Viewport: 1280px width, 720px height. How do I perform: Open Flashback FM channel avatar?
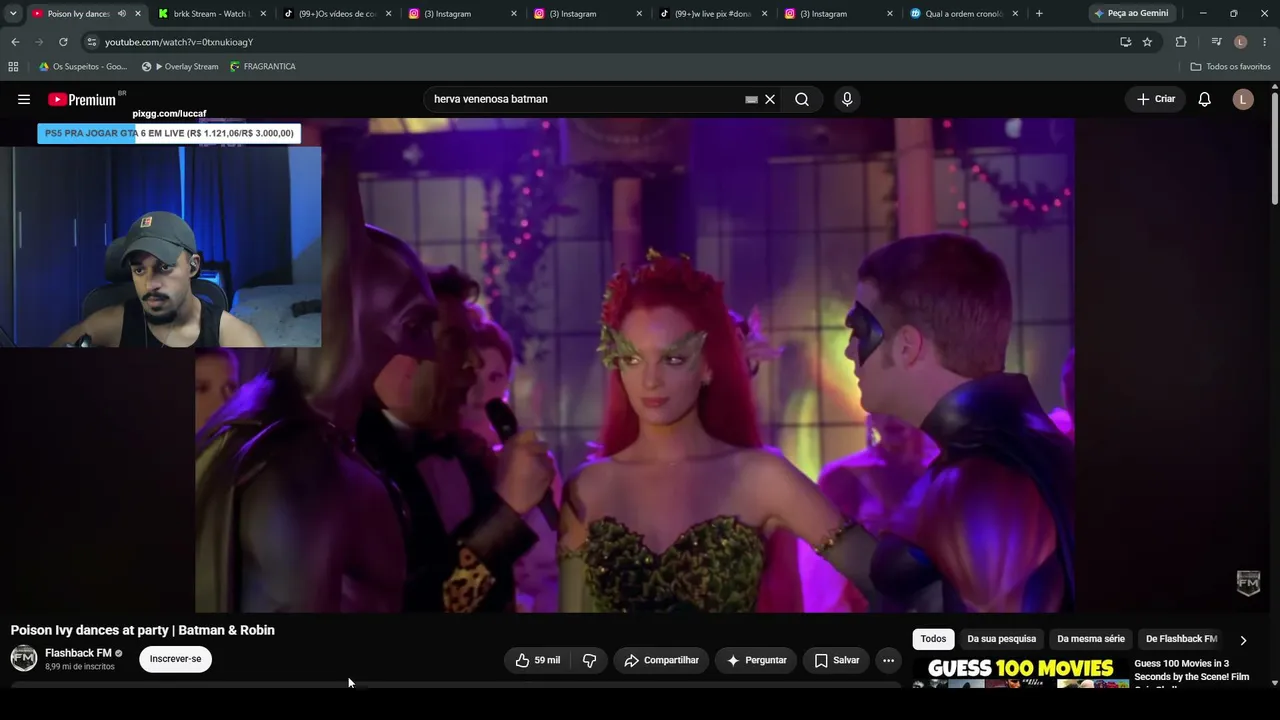24,658
